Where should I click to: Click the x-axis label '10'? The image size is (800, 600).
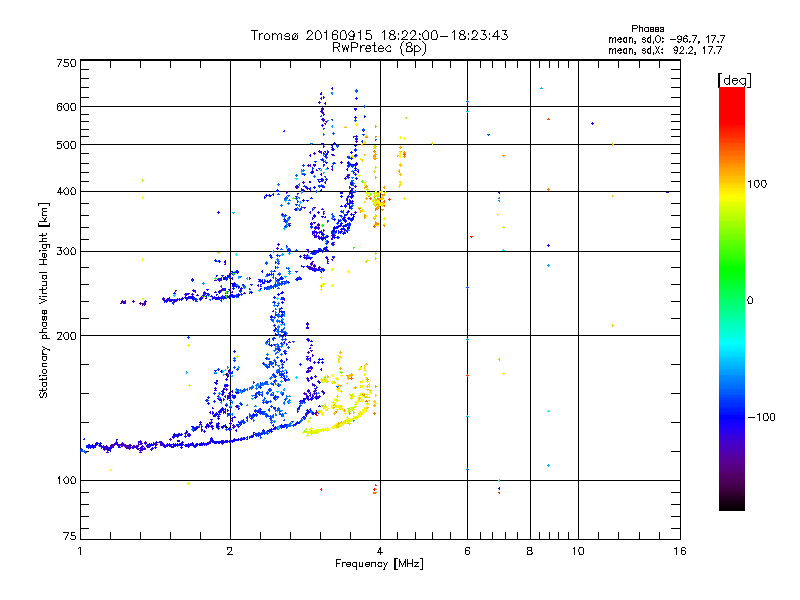(578, 551)
